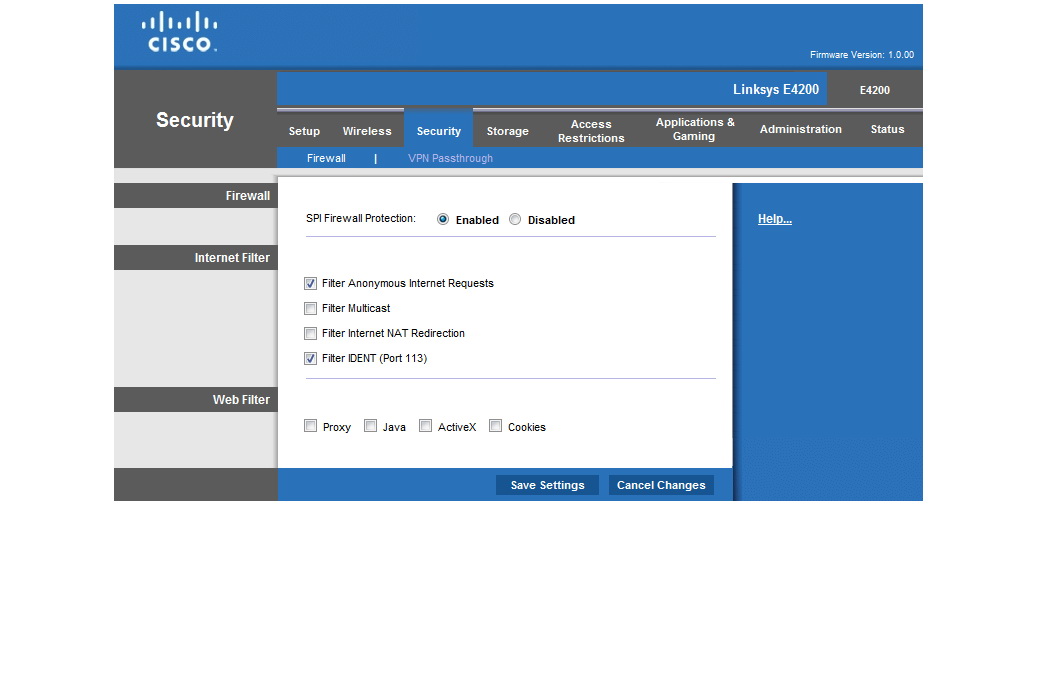Switch to the Wireless tab
The height and width of the screenshot is (690, 1040).
click(367, 131)
